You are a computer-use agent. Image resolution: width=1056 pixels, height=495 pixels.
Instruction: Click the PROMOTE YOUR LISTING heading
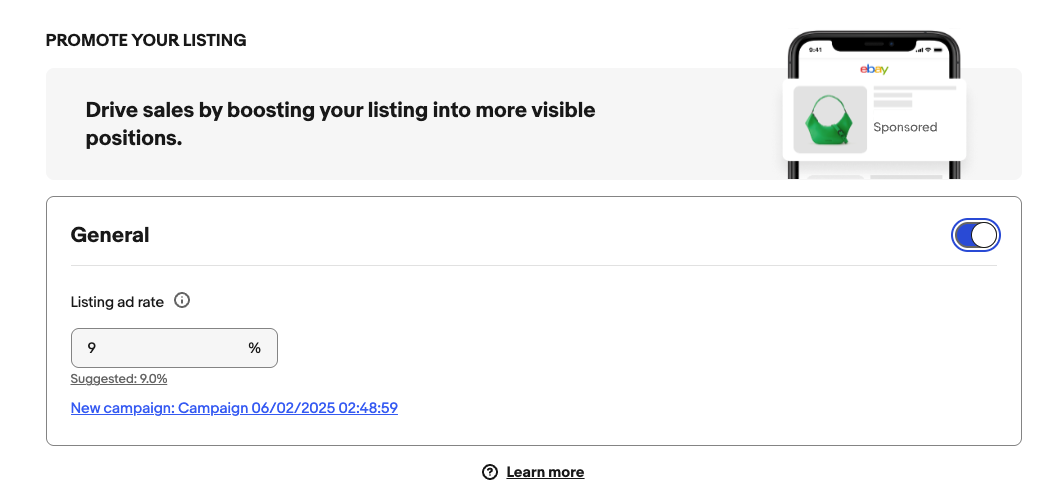145,40
